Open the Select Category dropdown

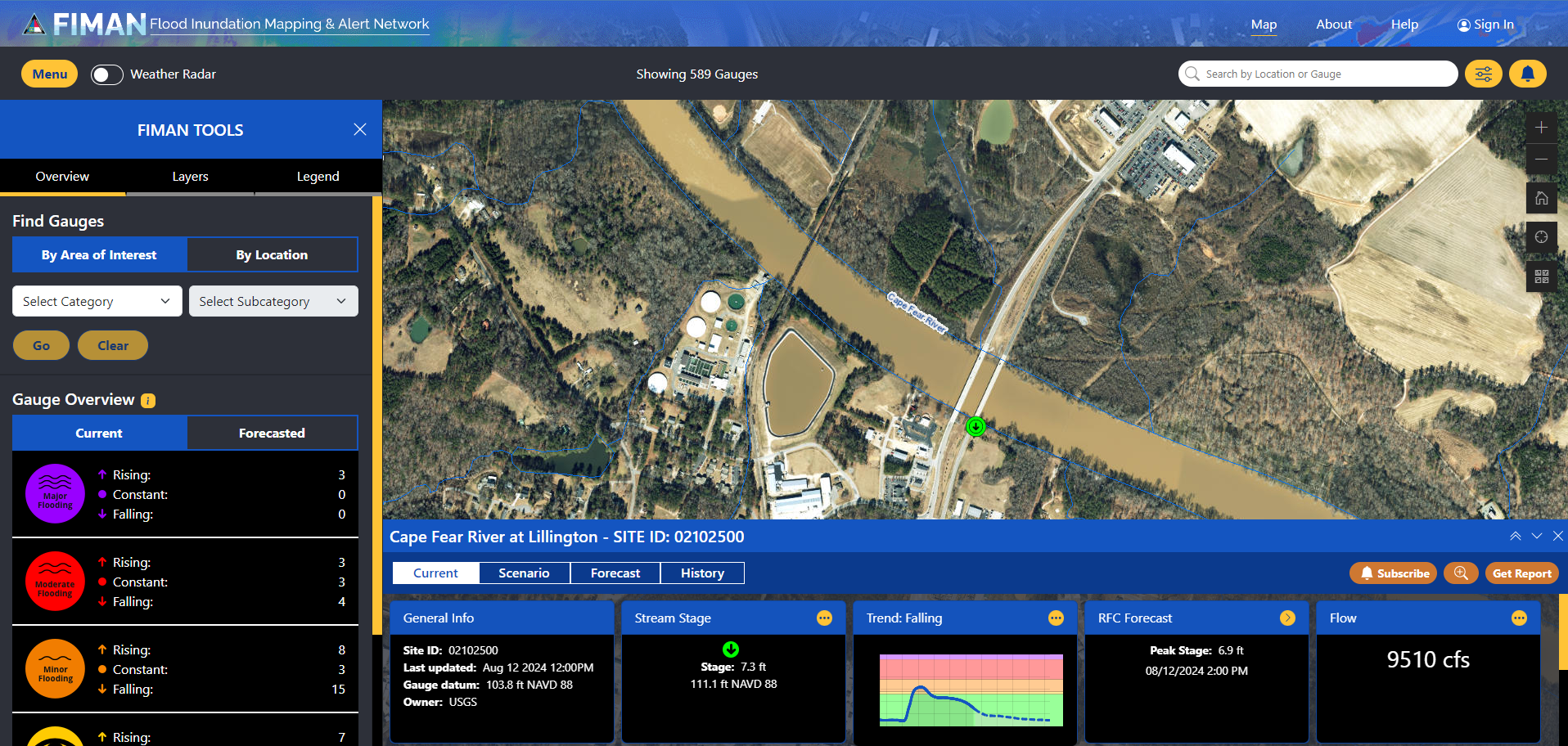click(x=97, y=301)
